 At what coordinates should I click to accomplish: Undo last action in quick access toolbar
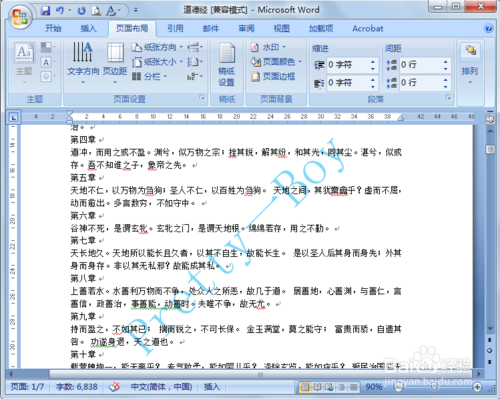[60, 11]
